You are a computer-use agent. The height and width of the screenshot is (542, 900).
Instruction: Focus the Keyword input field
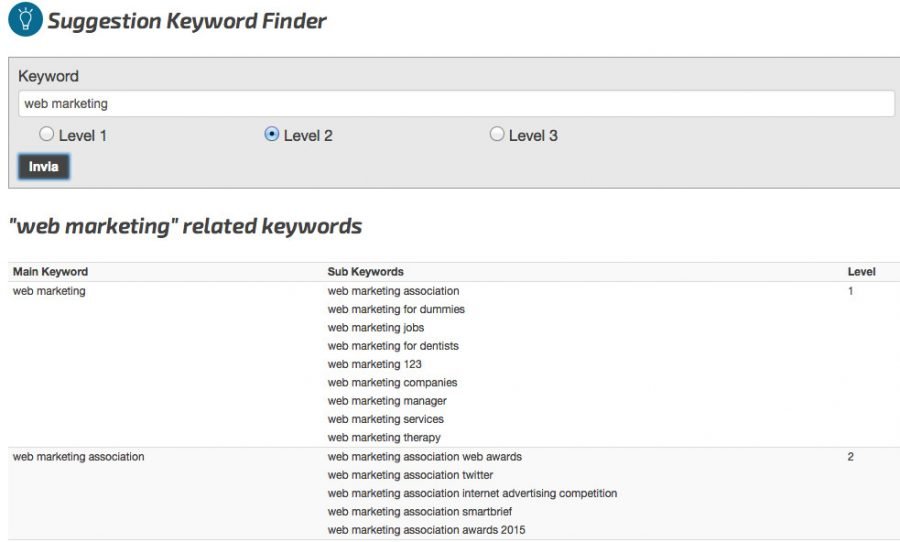456,104
